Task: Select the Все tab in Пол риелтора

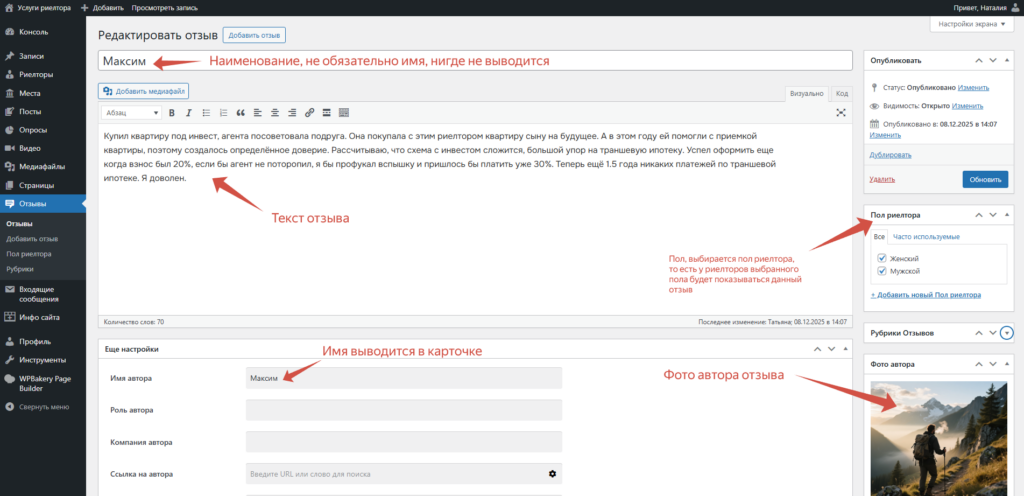Action: (x=879, y=236)
